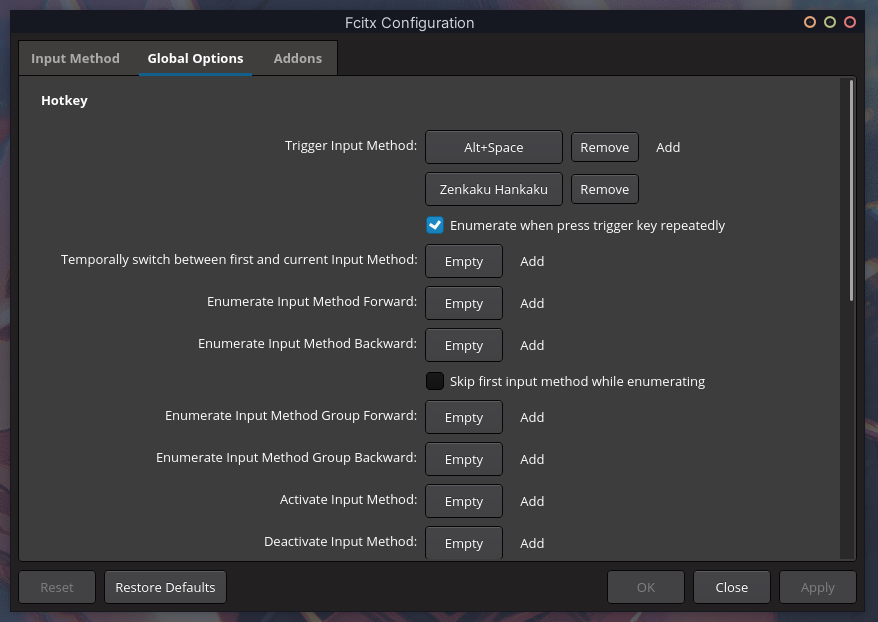Add hotkey for Enumerate Input Method Forward
Image resolution: width=878 pixels, height=622 pixels.
[531, 303]
